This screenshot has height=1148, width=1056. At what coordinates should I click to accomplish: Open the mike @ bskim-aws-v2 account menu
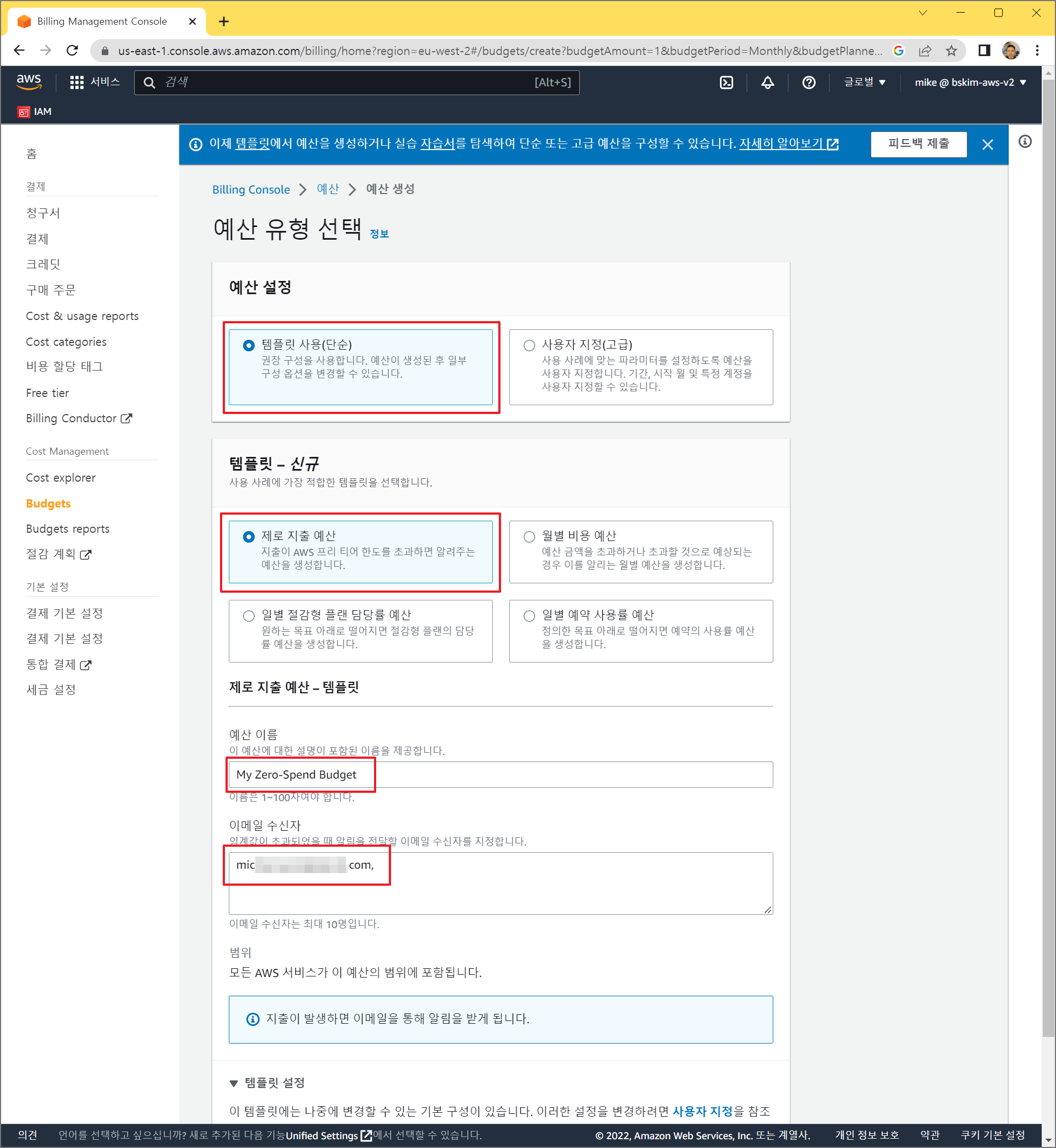pyautogui.click(x=970, y=82)
